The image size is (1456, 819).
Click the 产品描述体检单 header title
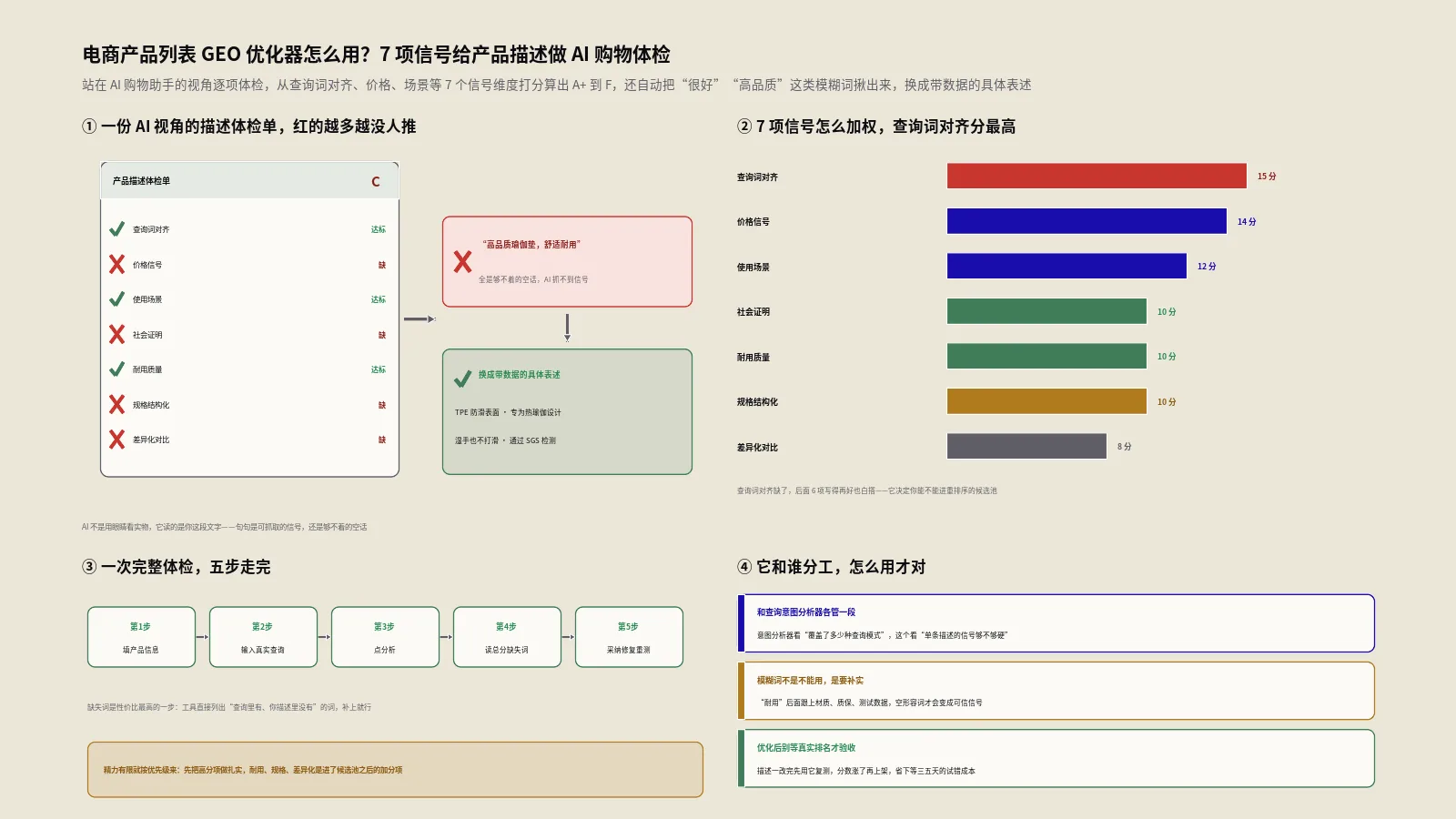(141, 181)
